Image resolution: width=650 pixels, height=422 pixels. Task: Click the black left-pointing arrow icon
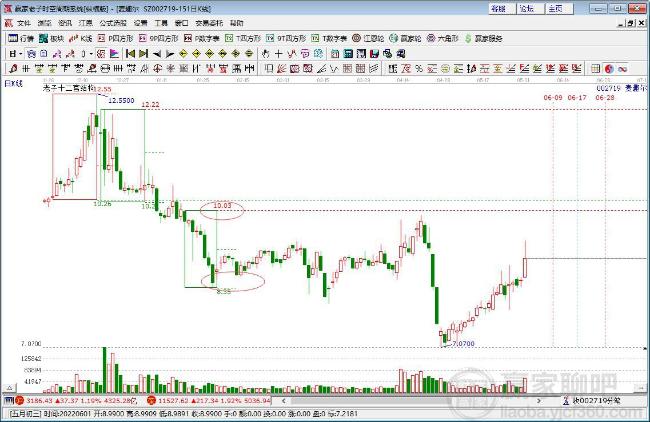(x=157, y=53)
